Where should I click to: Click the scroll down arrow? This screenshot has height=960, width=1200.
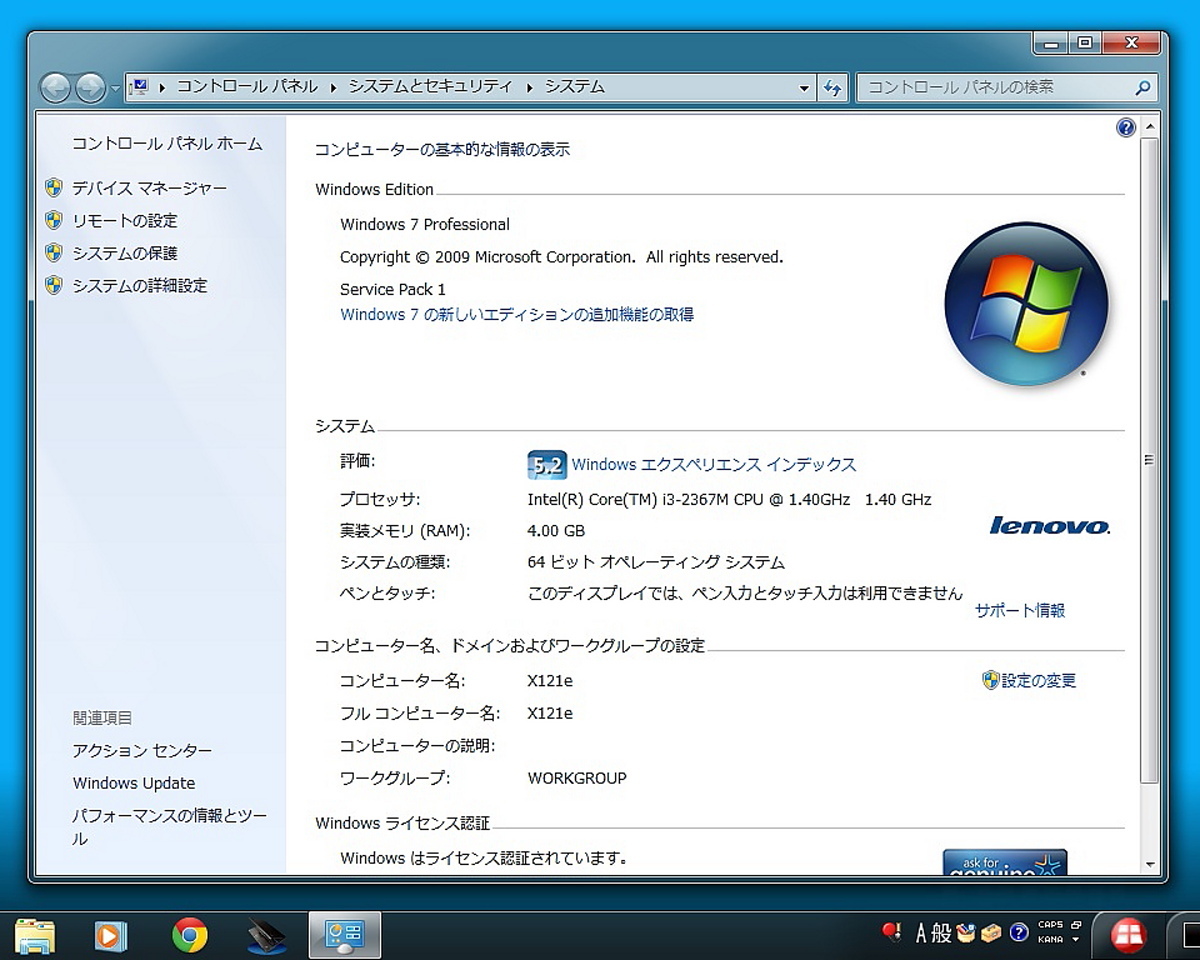(1150, 864)
